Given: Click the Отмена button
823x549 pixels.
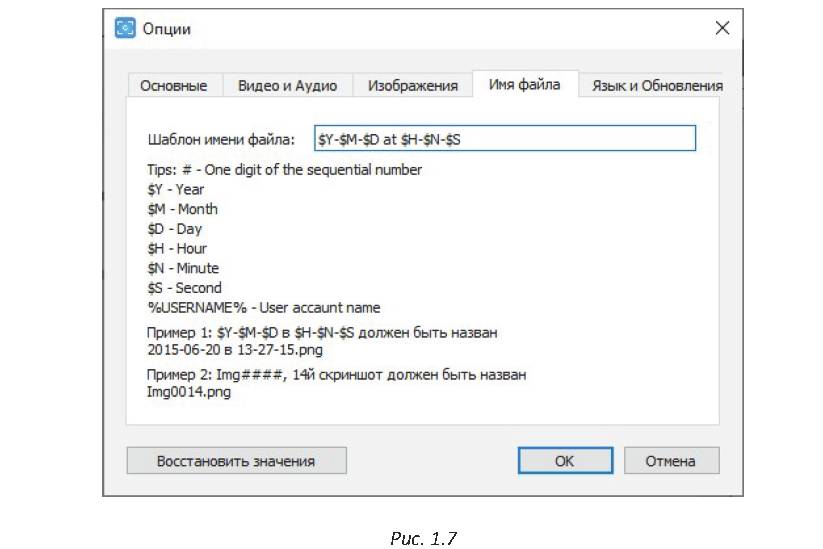Looking at the screenshot, I should 671,461.
